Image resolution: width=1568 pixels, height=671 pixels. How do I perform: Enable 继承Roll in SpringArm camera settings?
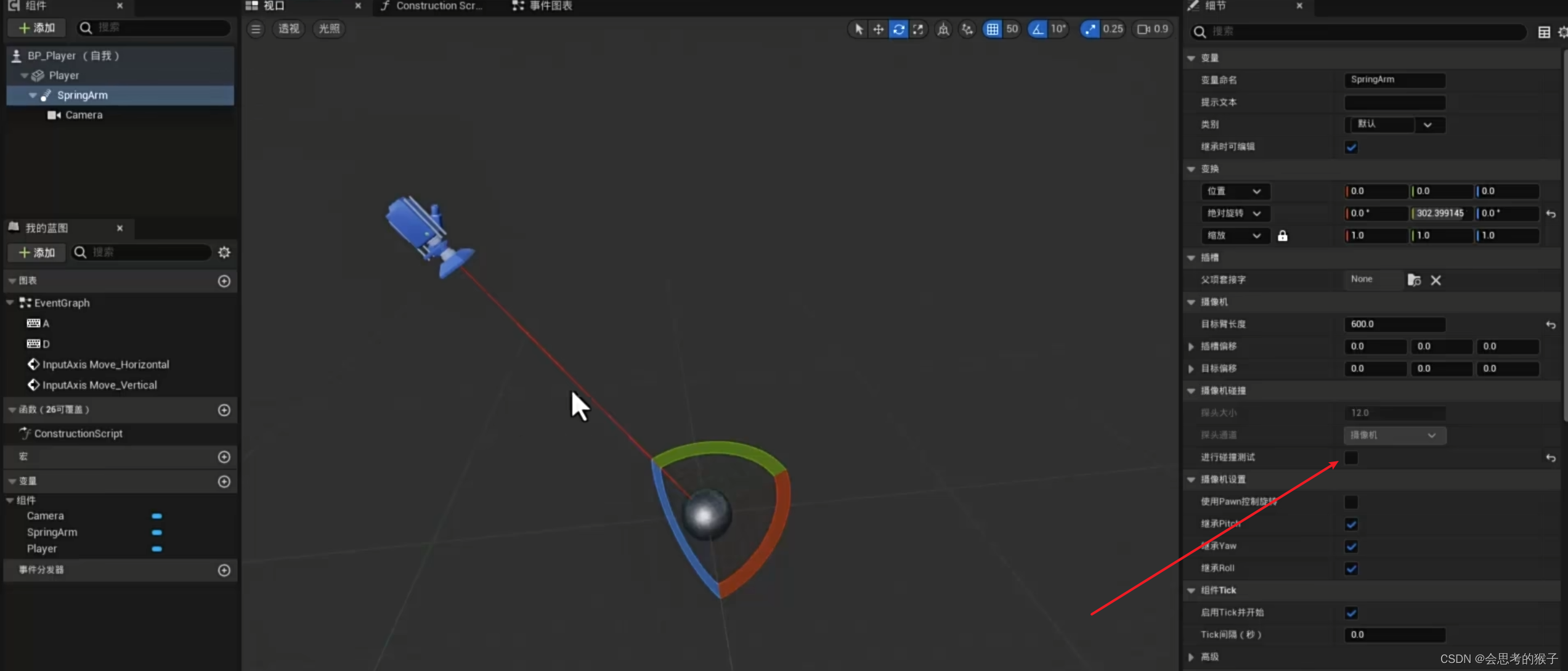pyautogui.click(x=1351, y=567)
